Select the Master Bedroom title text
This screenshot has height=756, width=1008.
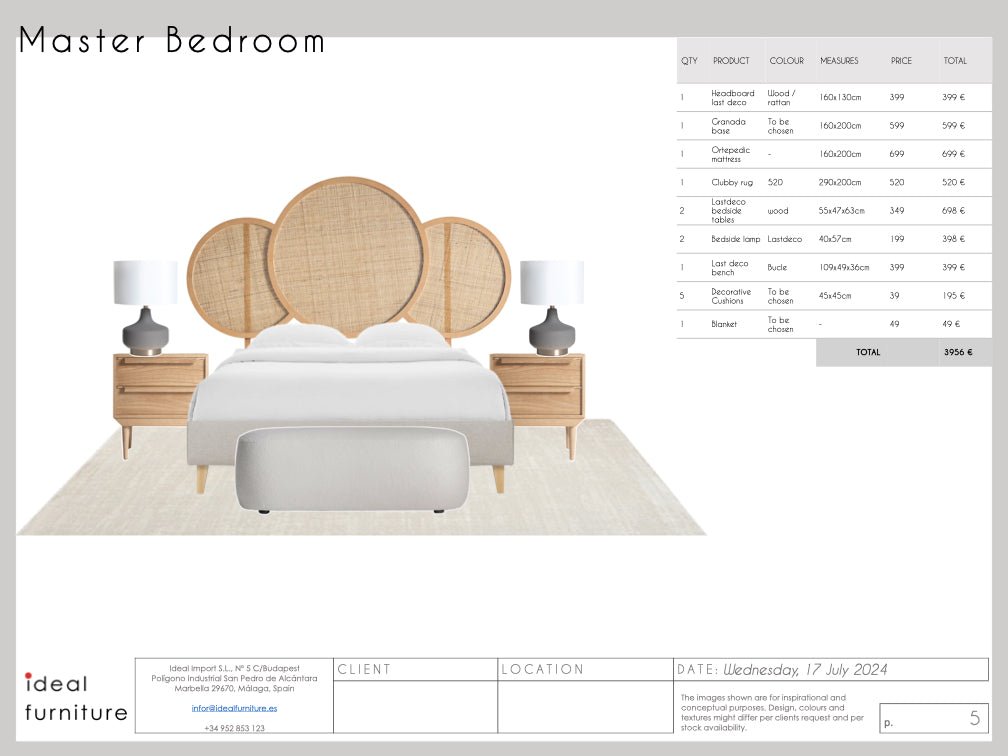(x=172, y=42)
